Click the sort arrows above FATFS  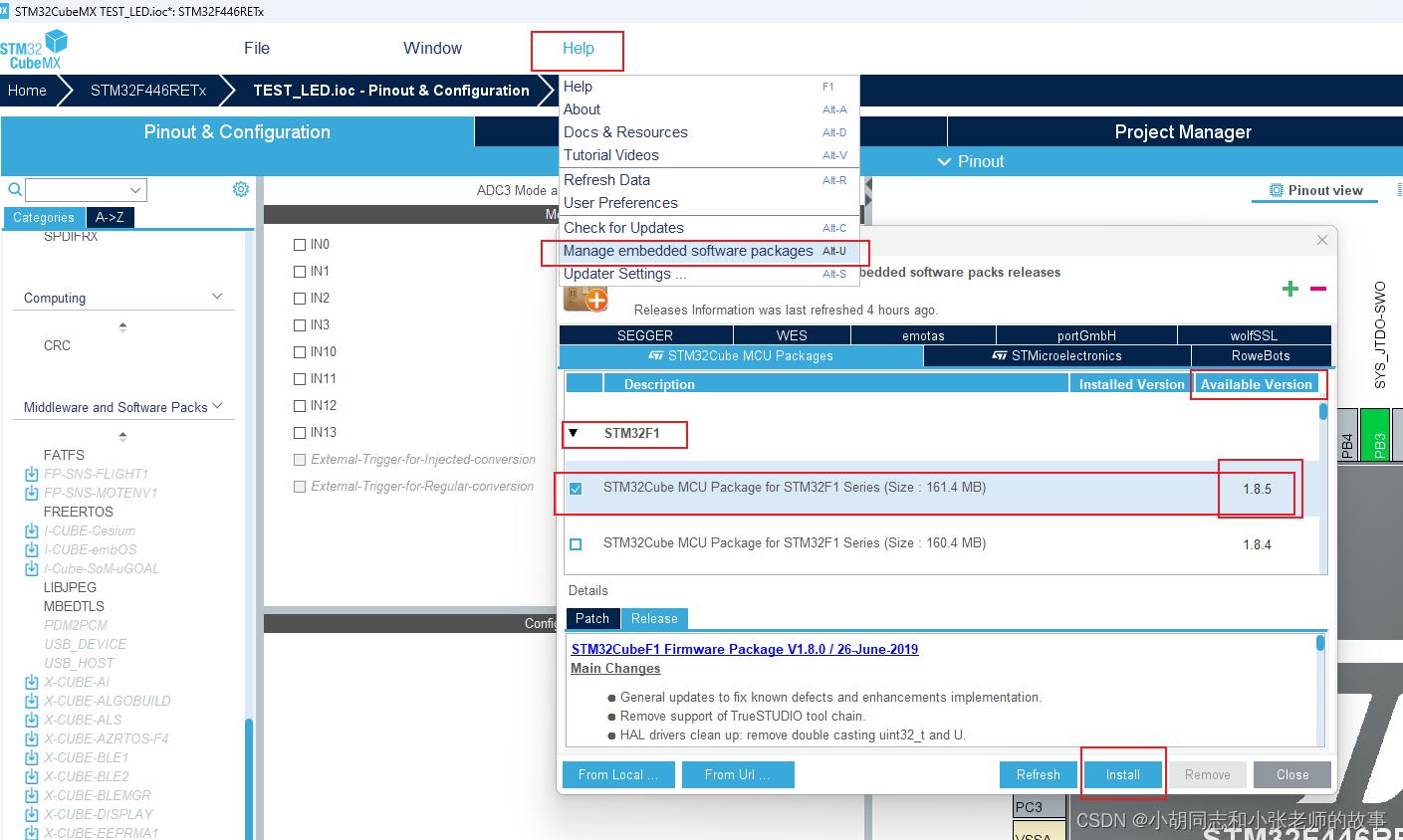pyautogui.click(x=122, y=436)
